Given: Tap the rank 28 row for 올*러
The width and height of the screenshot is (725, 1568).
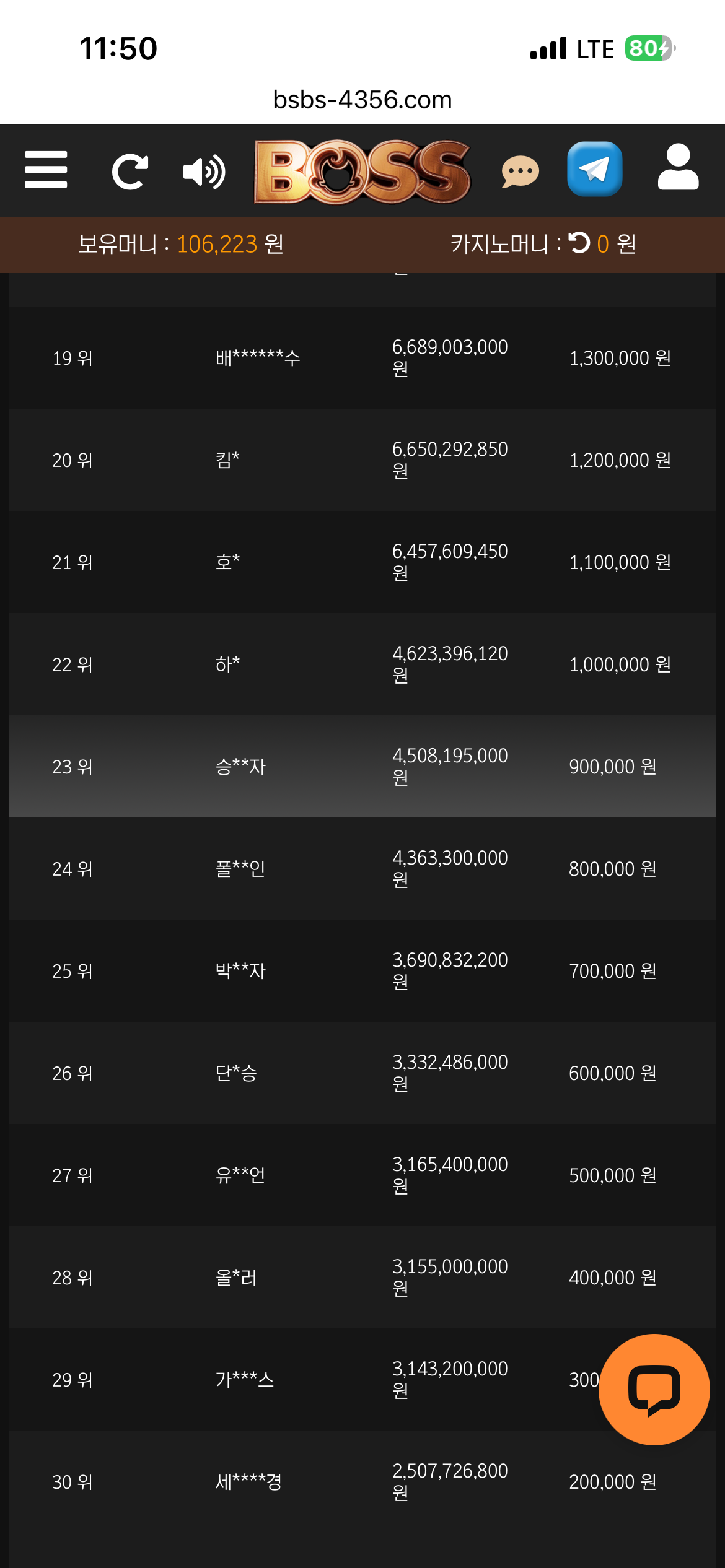Looking at the screenshot, I should [362, 1277].
